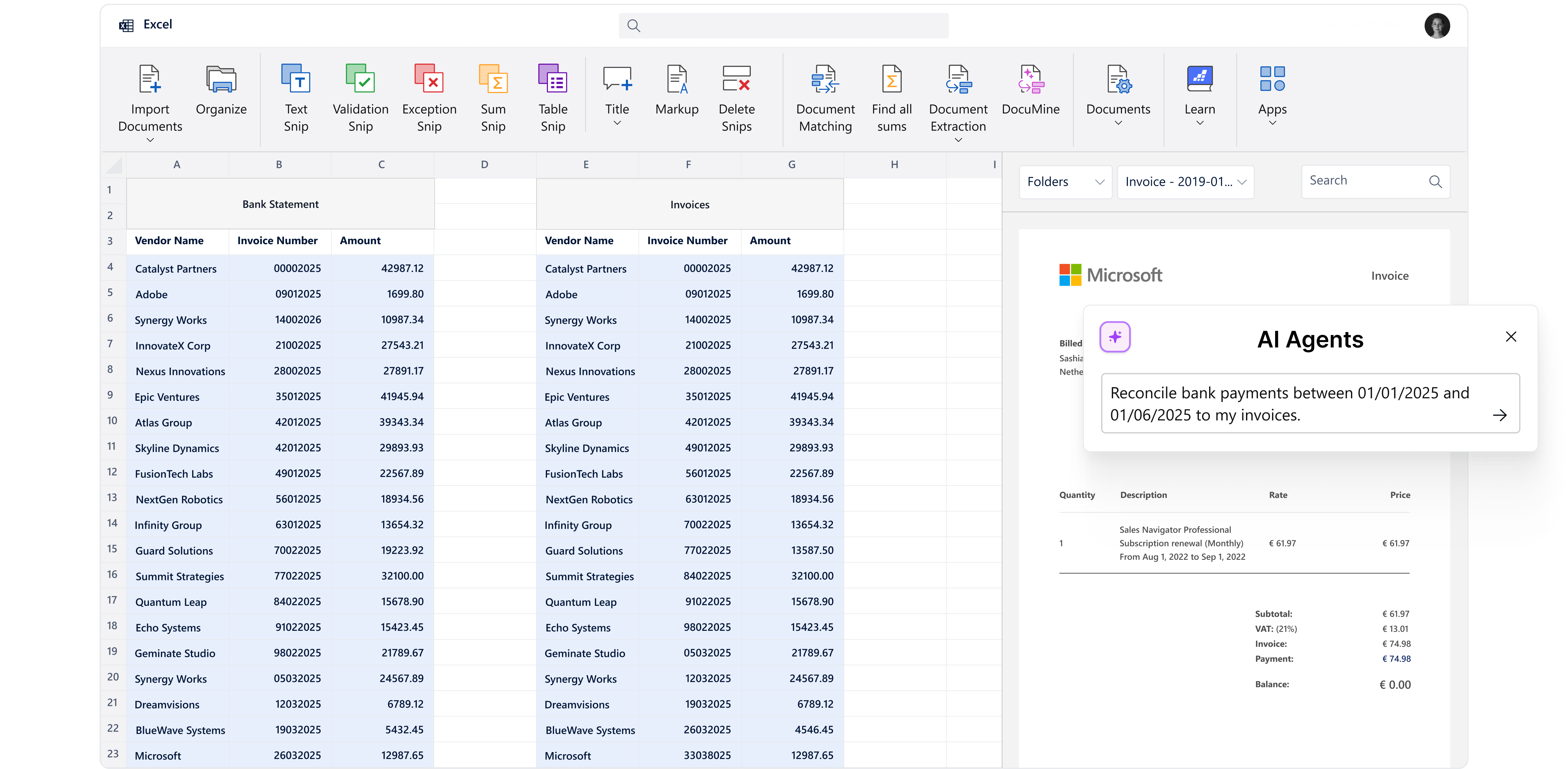Close the AI Agents dialog
Screen dimensions: 1568x769
1511,337
